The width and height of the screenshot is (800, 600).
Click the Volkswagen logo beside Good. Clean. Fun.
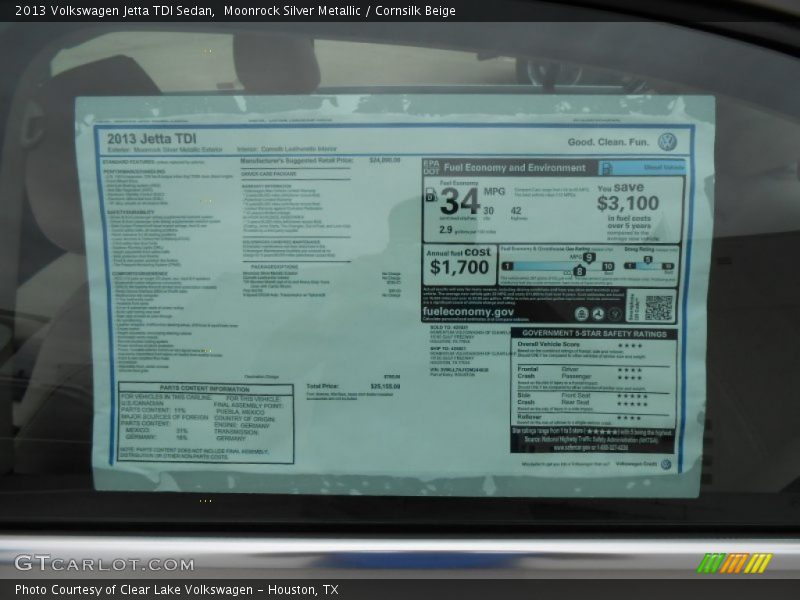click(668, 141)
